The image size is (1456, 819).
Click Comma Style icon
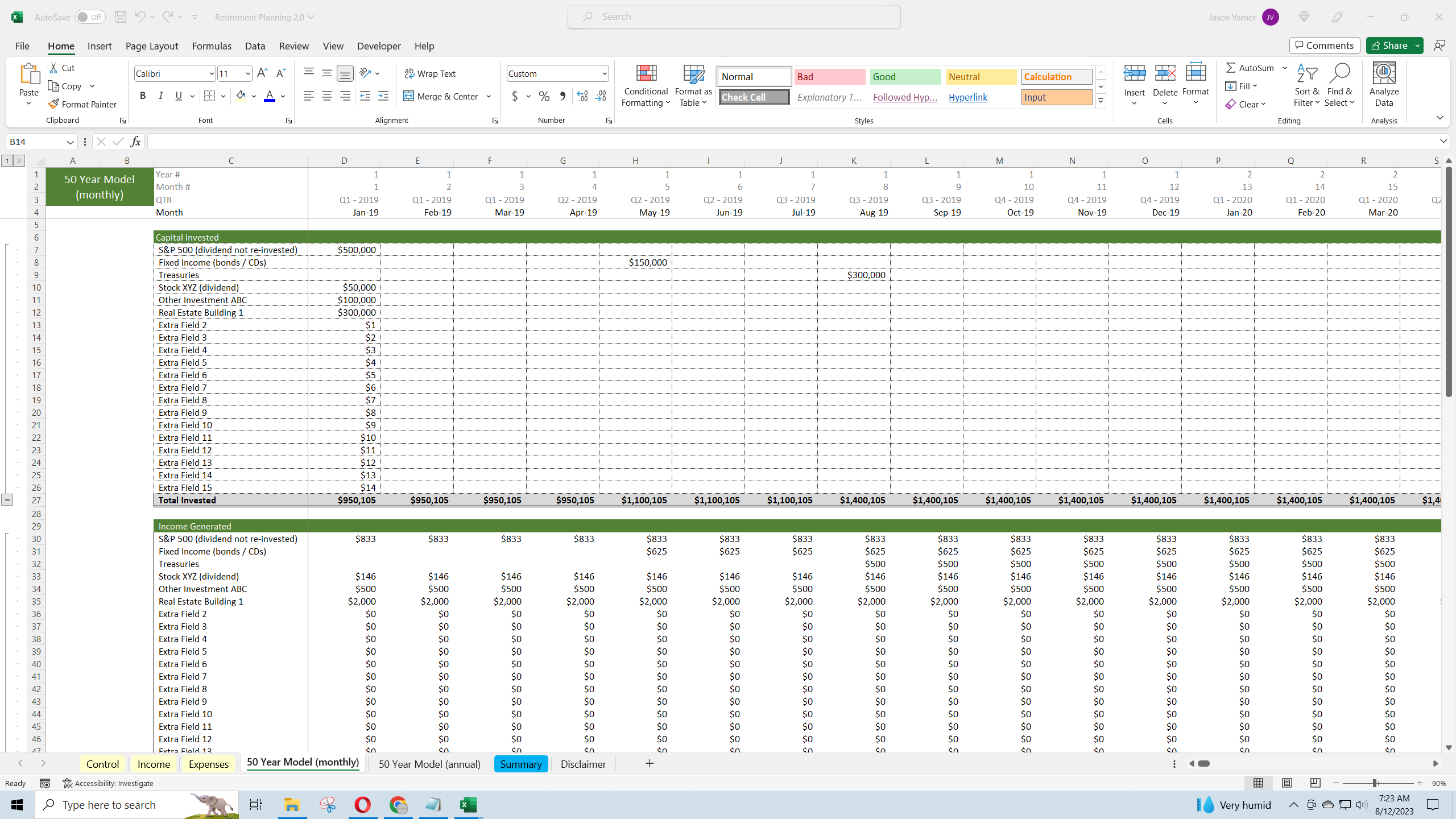562,96
